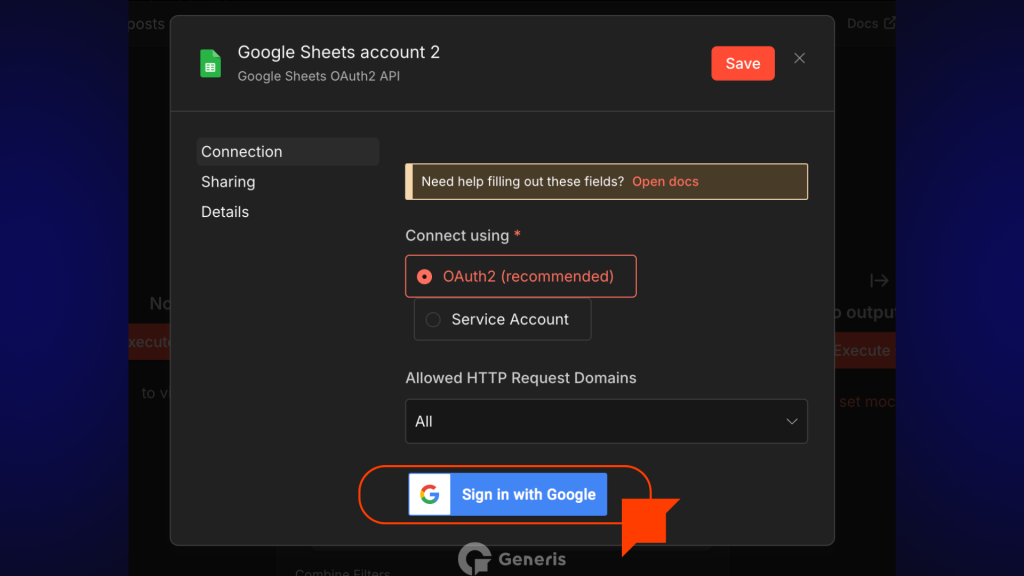
Task: Click the external link icon beside Docs
Action: point(889,23)
